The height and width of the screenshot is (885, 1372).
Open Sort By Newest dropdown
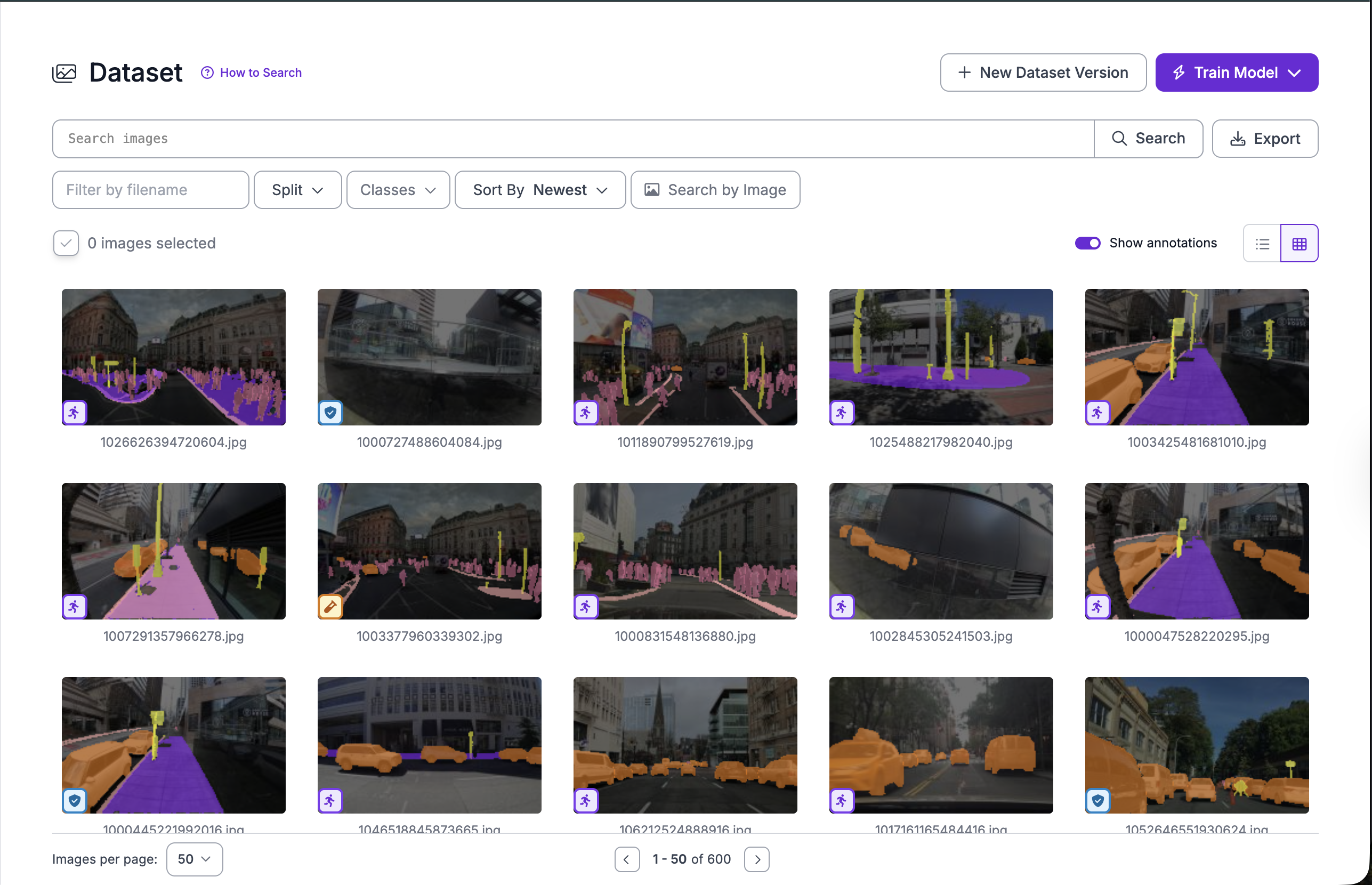point(539,190)
